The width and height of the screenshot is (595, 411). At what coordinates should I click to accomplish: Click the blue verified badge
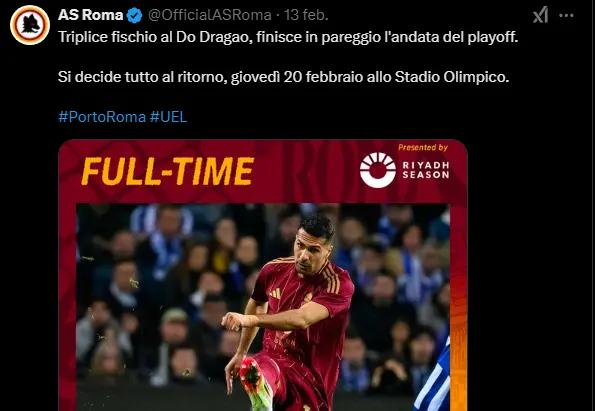click(x=134, y=15)
